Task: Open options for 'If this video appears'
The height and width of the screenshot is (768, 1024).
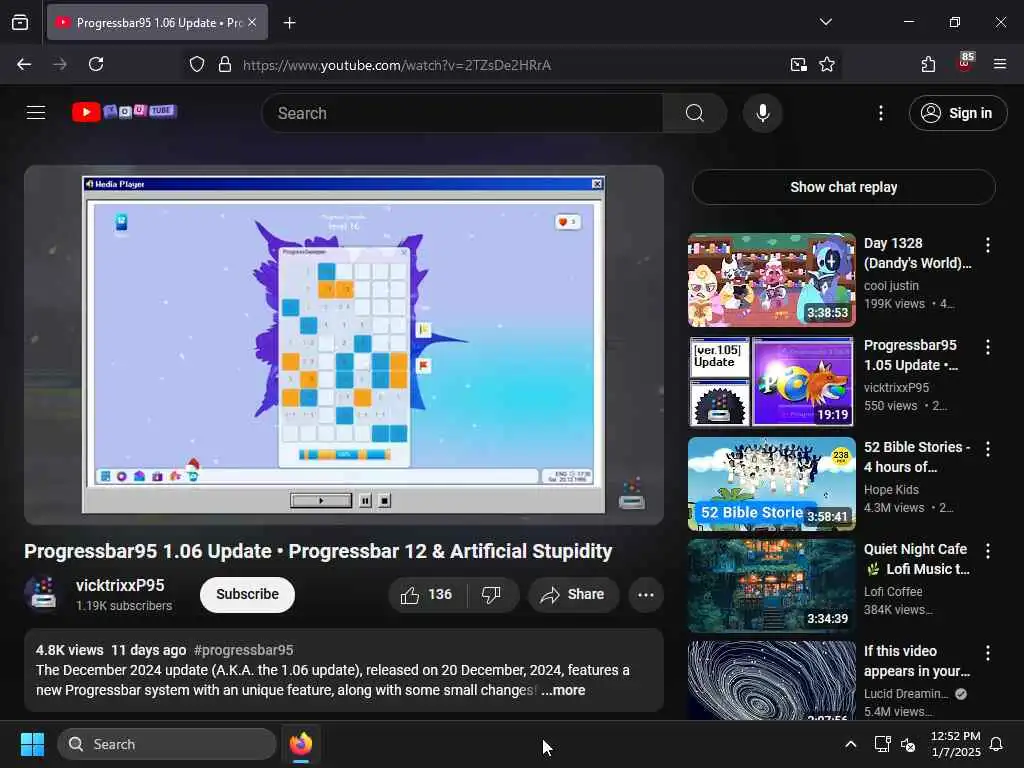Action: click(x=987, y=652)
